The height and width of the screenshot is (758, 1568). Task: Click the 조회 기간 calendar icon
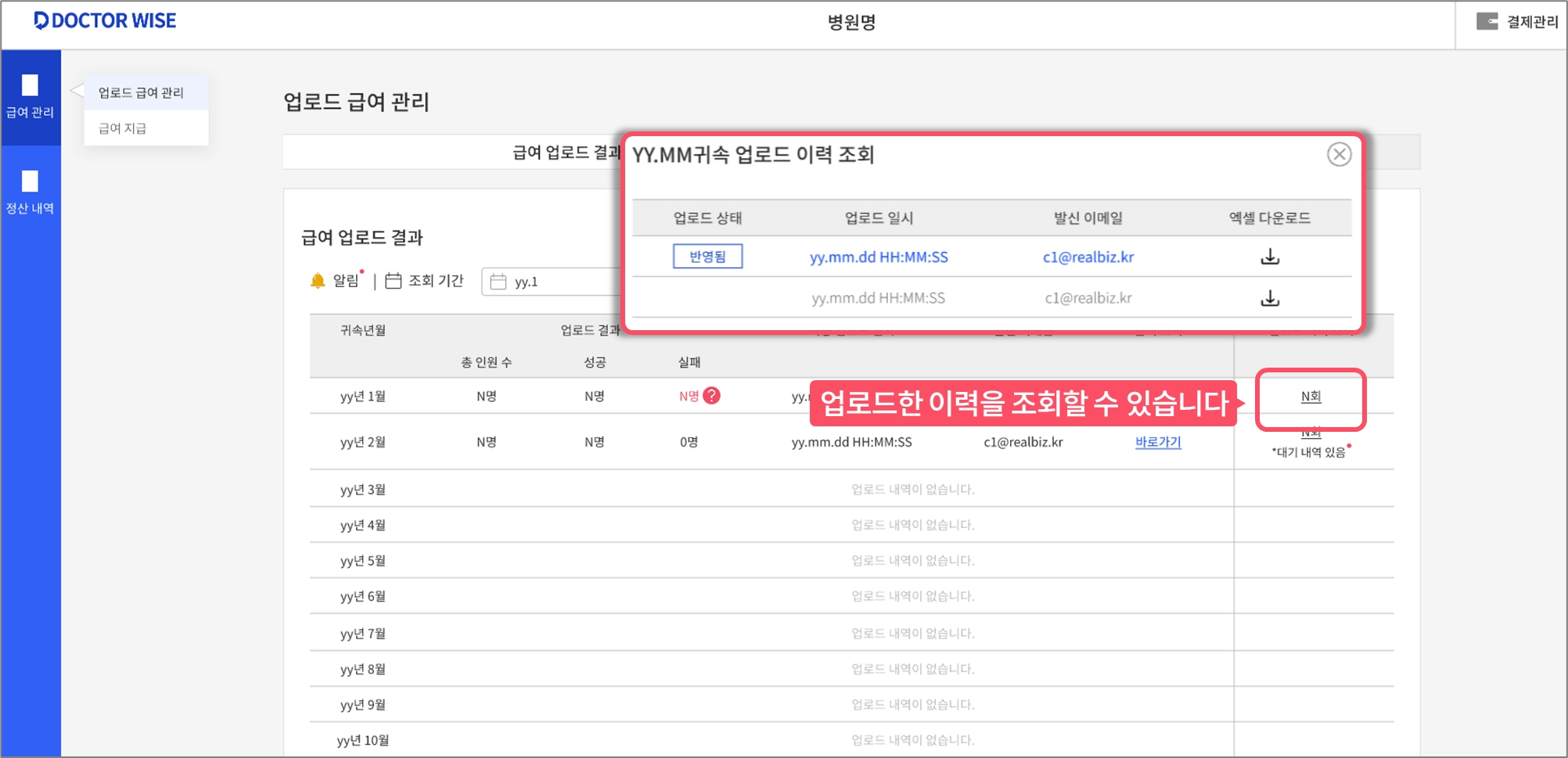[x=394, y=281]
